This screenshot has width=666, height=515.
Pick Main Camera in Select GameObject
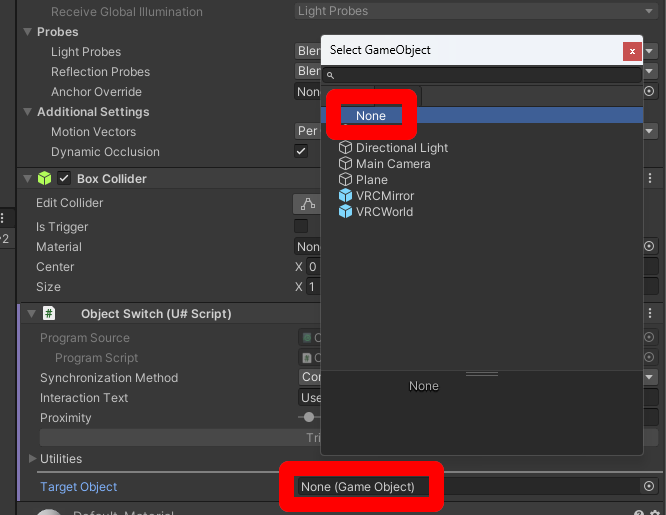pyautogui.click(x=393, y=164)
